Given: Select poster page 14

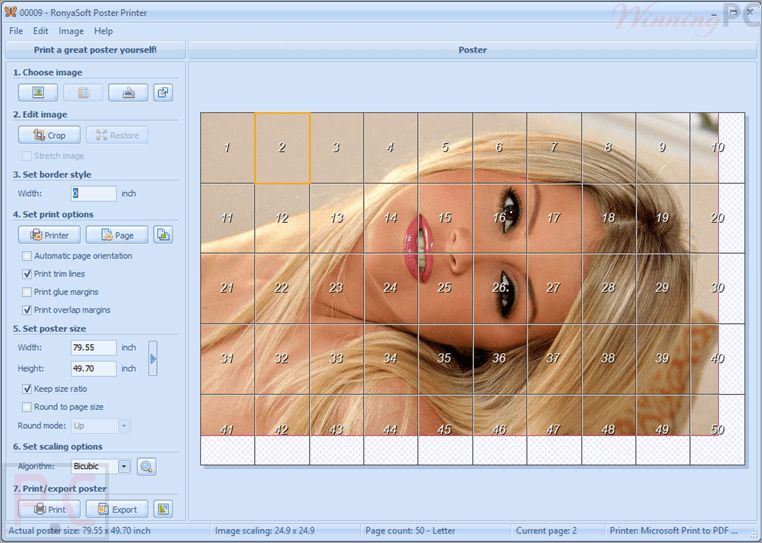Looking at the screenshot, I should [x=391, y=218].
